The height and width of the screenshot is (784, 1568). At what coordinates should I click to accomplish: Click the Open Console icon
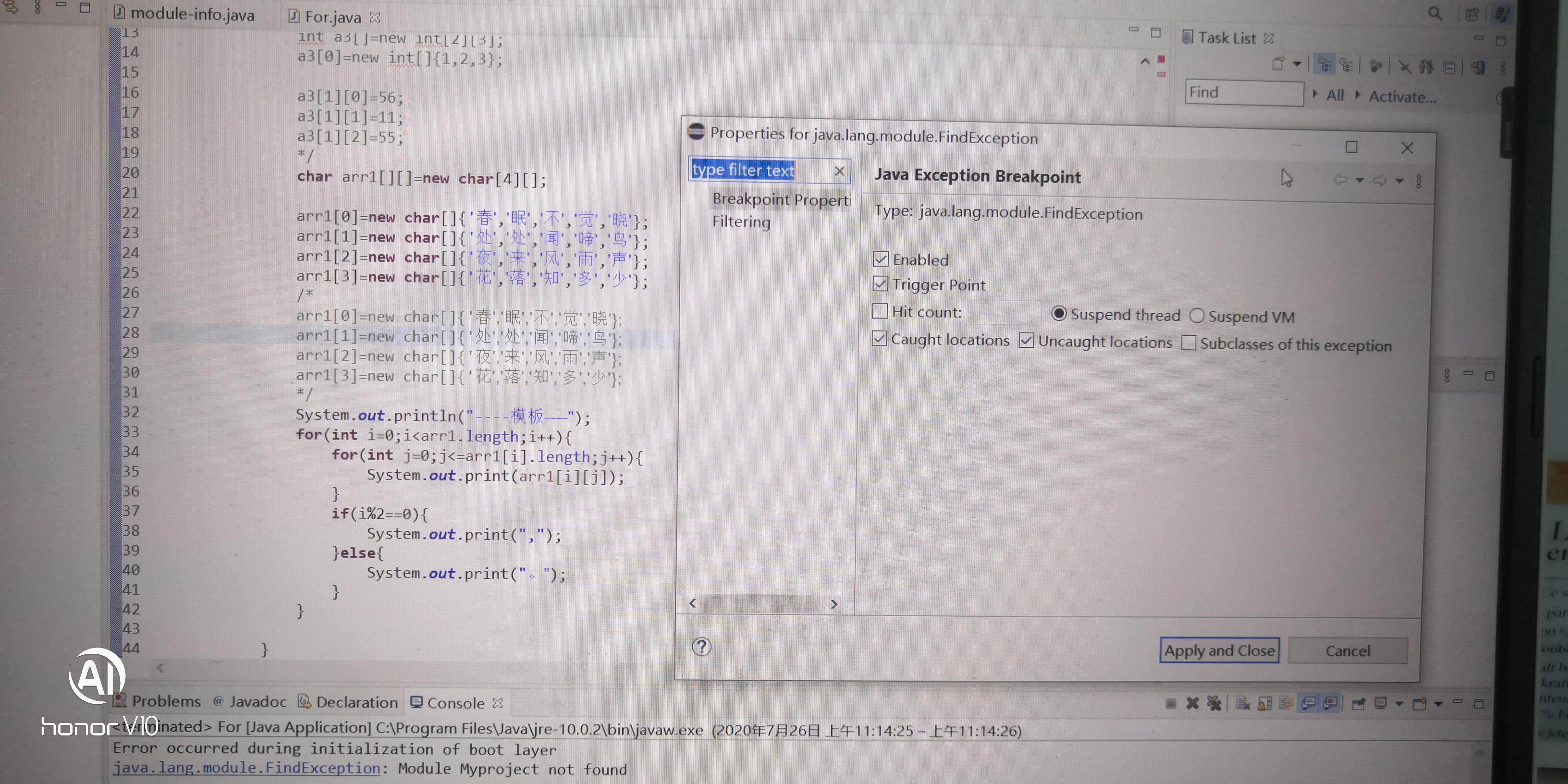[x=1420, y=704]
